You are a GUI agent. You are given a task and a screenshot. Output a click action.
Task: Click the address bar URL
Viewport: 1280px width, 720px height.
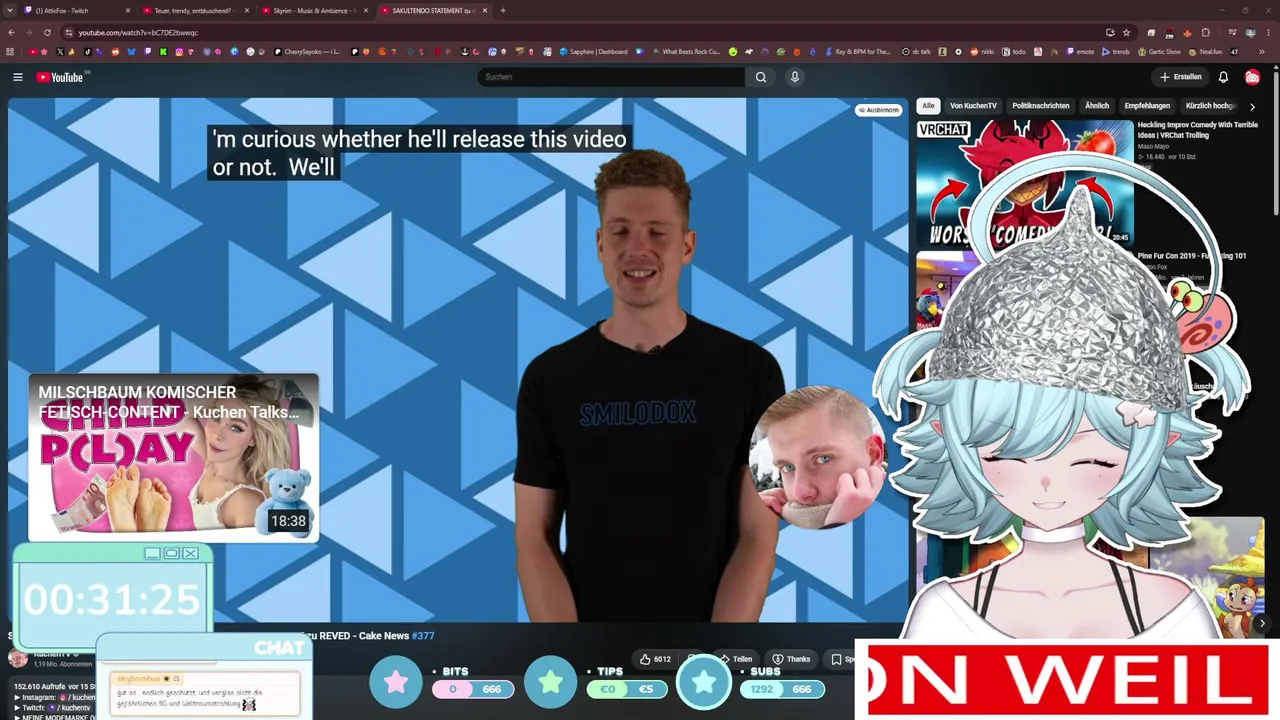pos(138,32)
